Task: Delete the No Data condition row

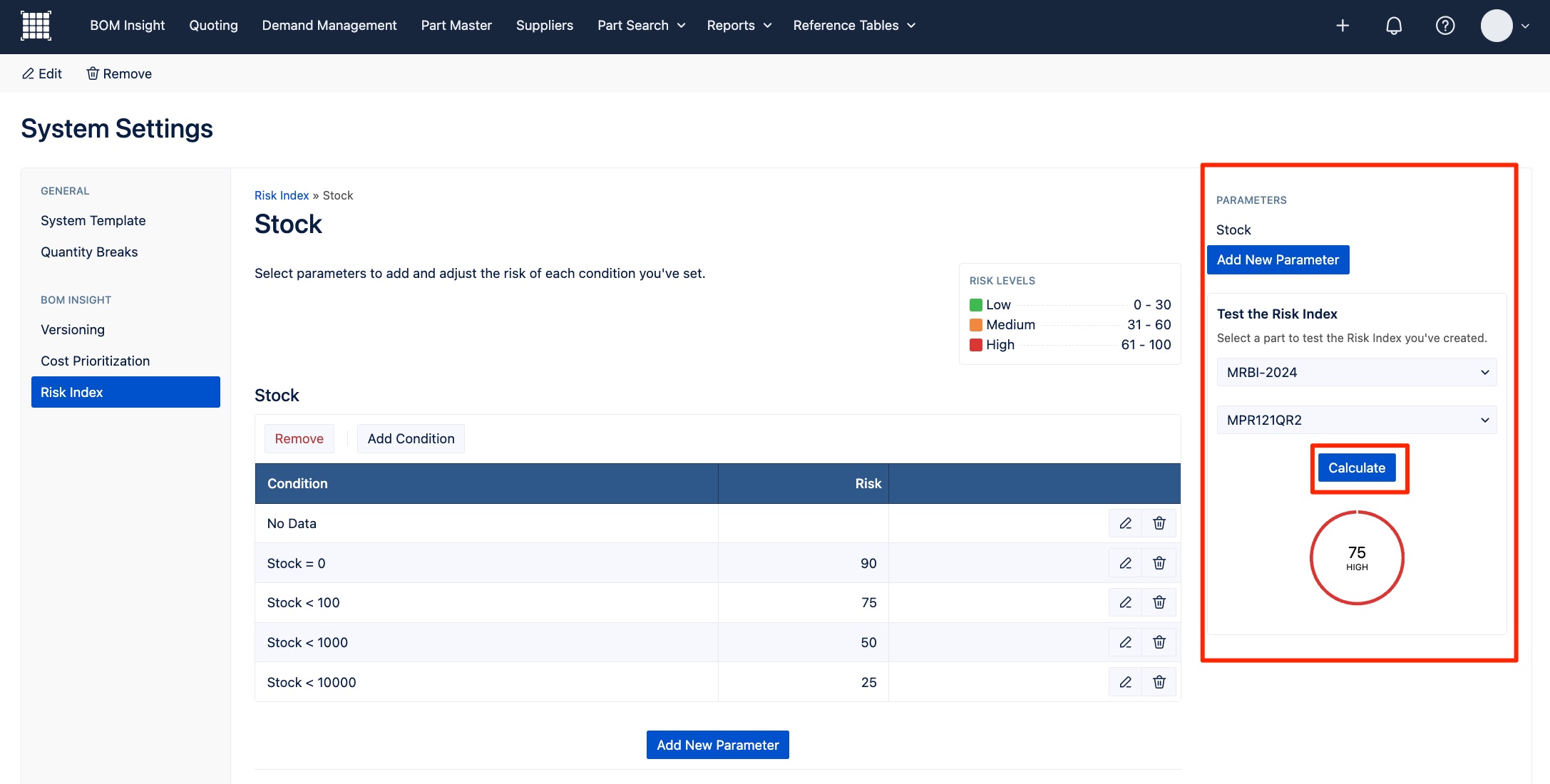Action: click(1159, 523)
